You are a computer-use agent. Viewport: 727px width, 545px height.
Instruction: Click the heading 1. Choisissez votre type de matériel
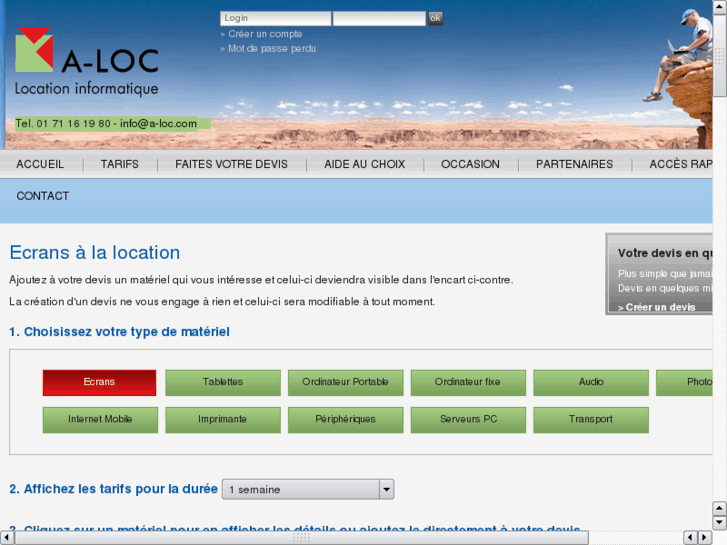pos(119,332)
